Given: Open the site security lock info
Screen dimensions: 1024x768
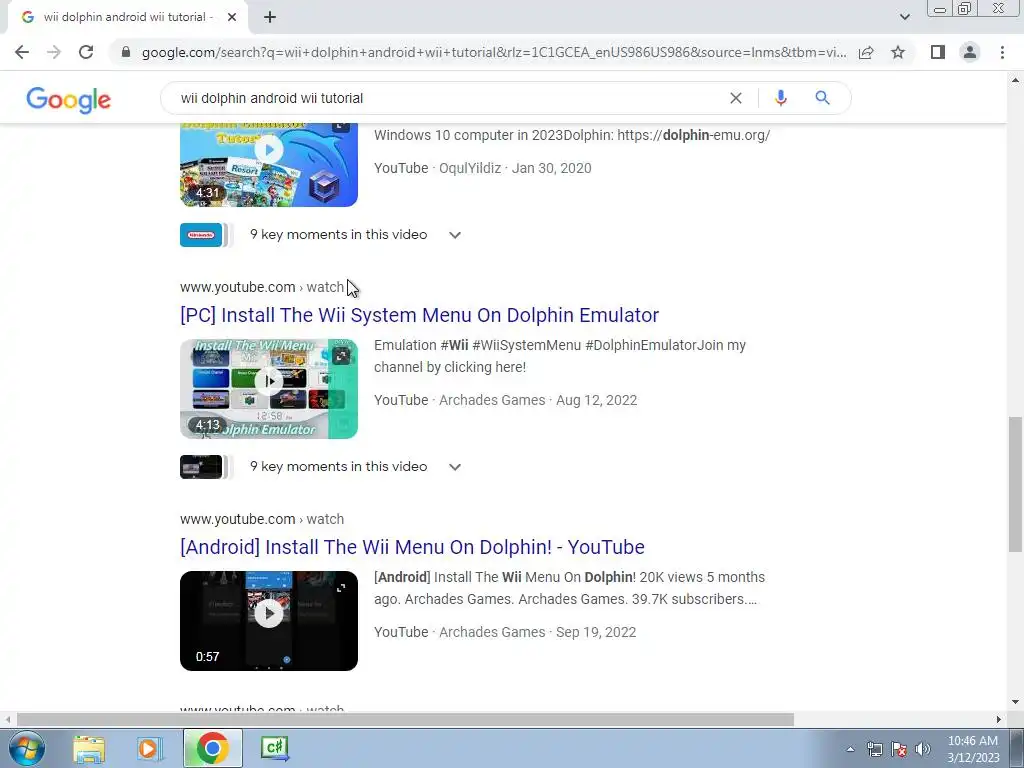Looking at the screenshot, I should pyautogui.click(x=126, y=52).
